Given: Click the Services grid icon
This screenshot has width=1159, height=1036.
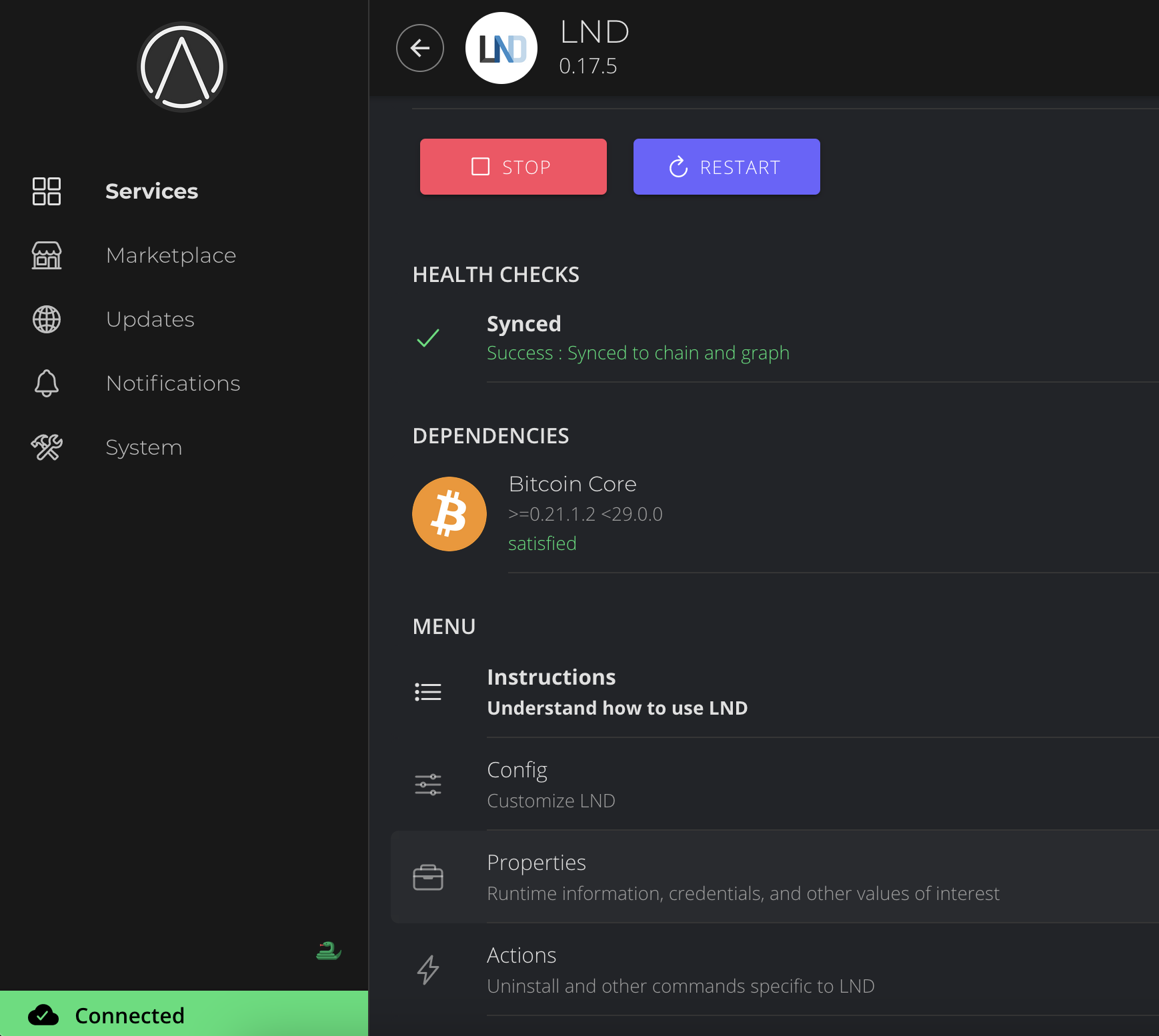Looking at the screenshot, I should point(47,191).
